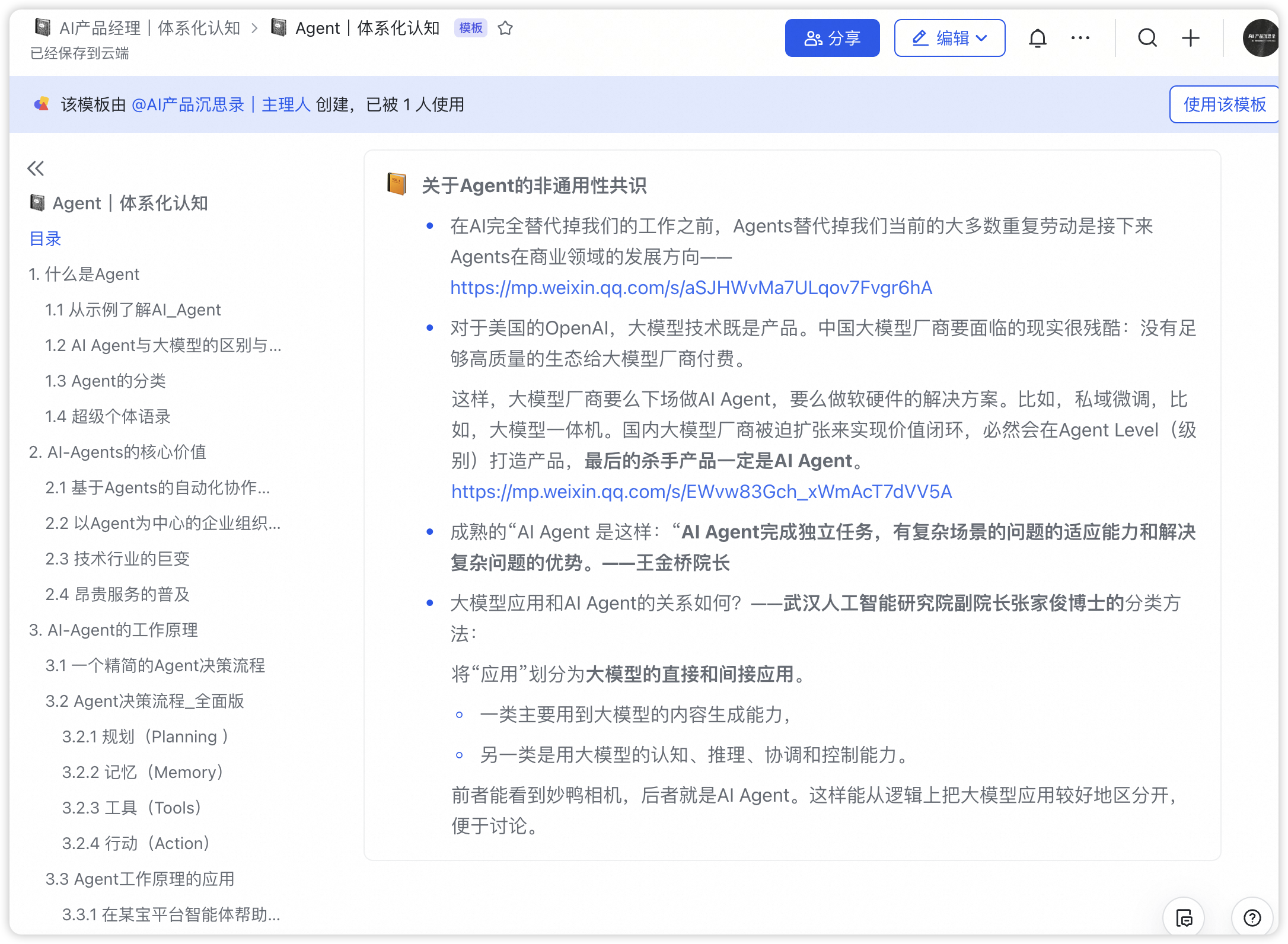Open the 编辑 edit mode dropdown
This screenshot has height=944, width=1288.
949,39
